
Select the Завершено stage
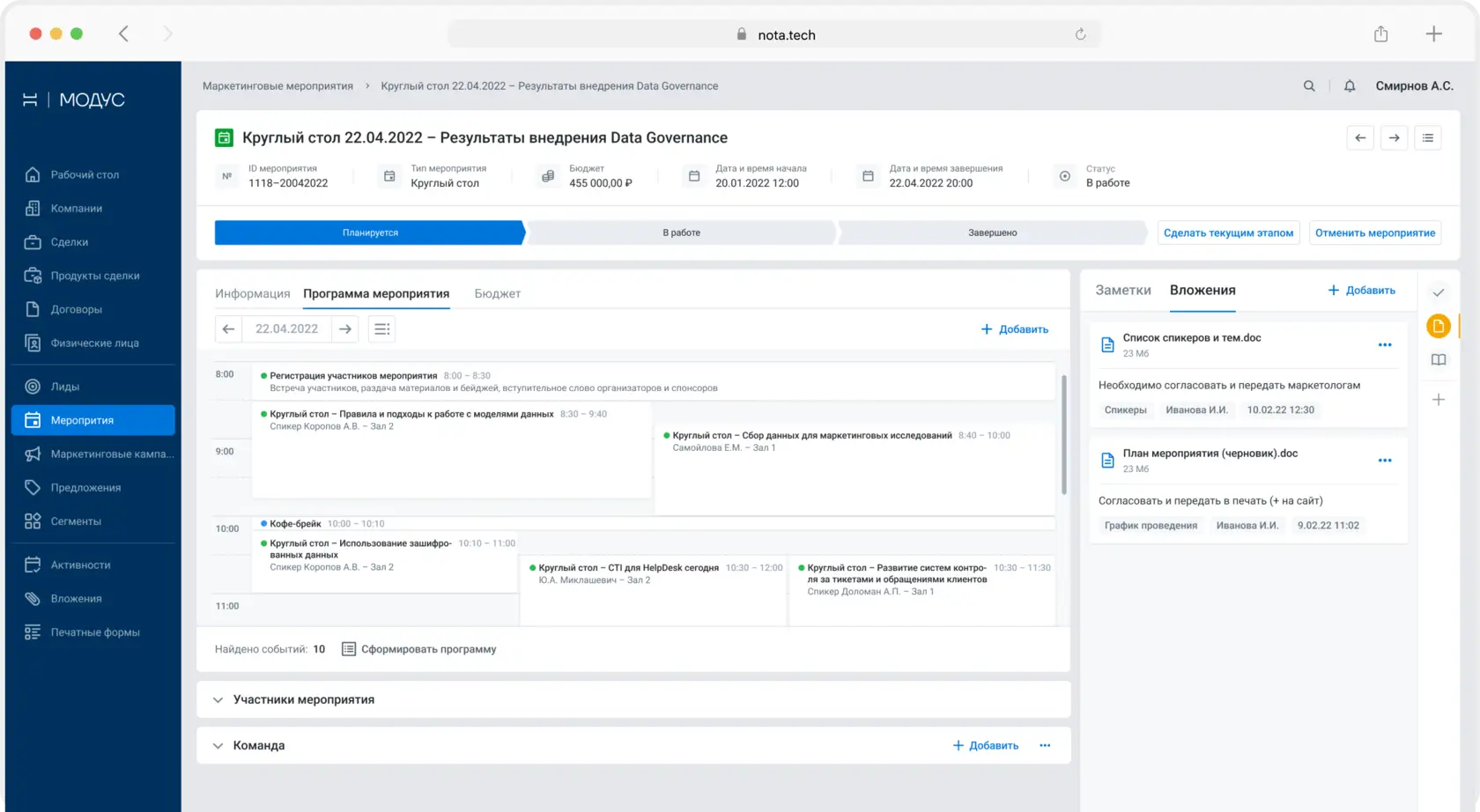click(x=993, y=233)
